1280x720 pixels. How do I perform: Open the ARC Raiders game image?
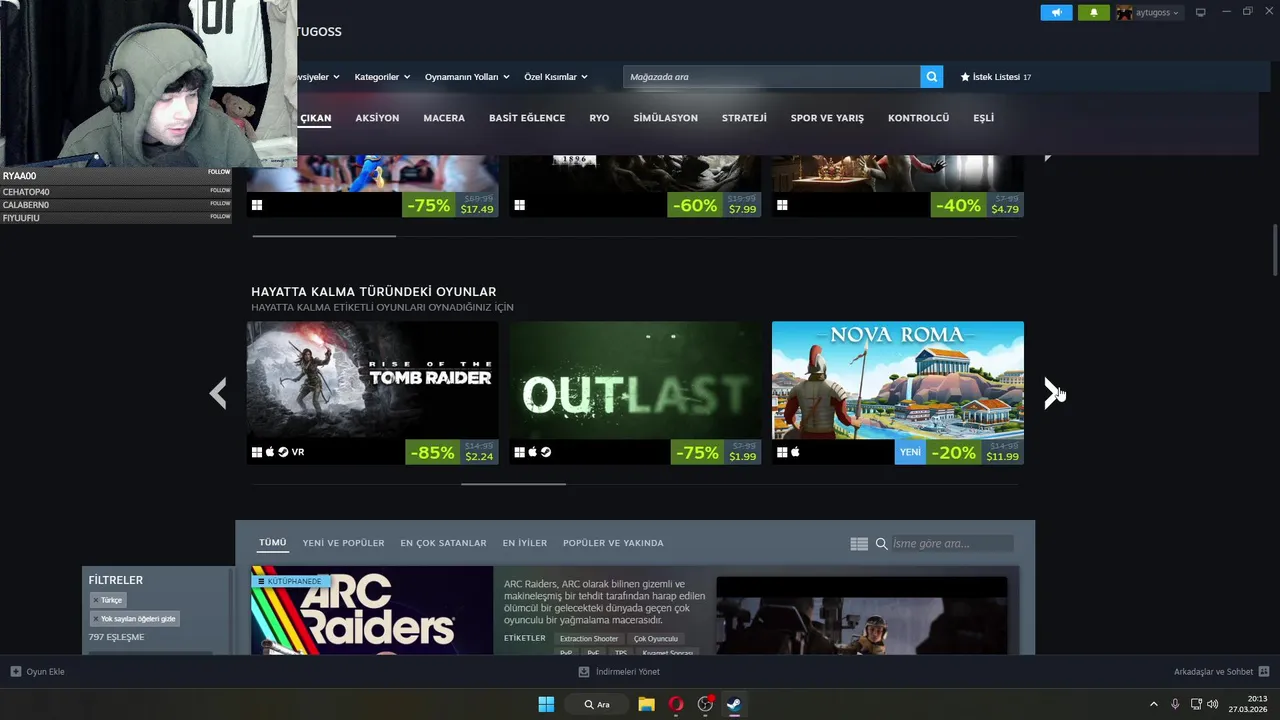tap(372, 611)
